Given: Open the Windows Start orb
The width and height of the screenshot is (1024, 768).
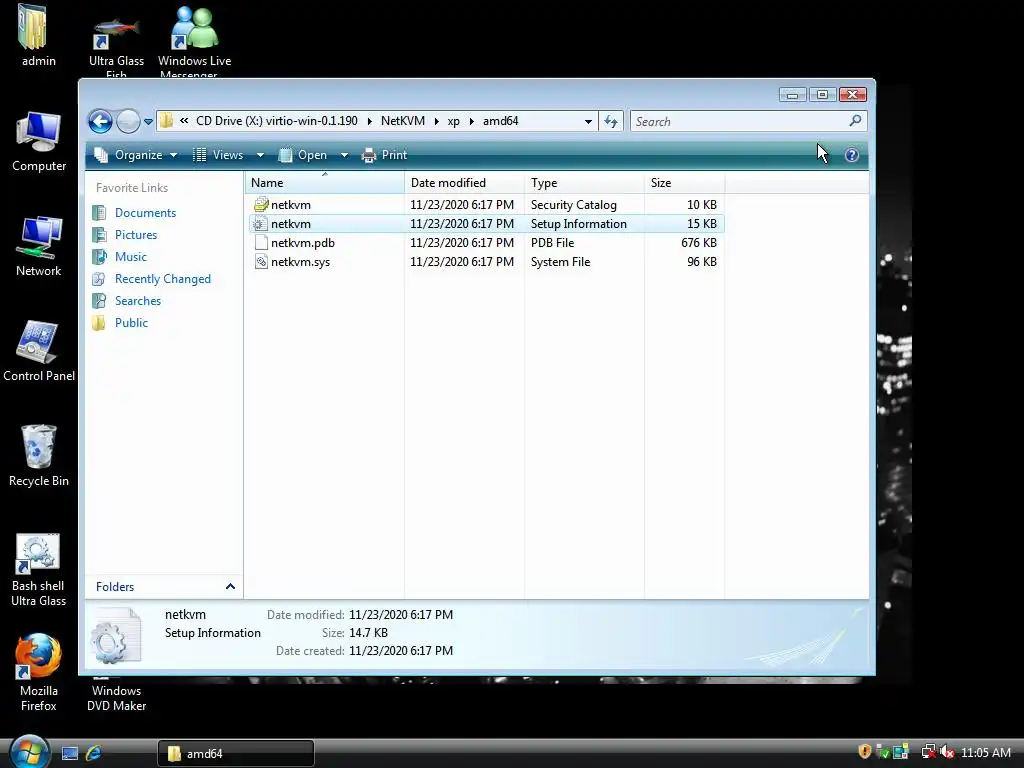Looking at the screenshot, I should 29,752.
